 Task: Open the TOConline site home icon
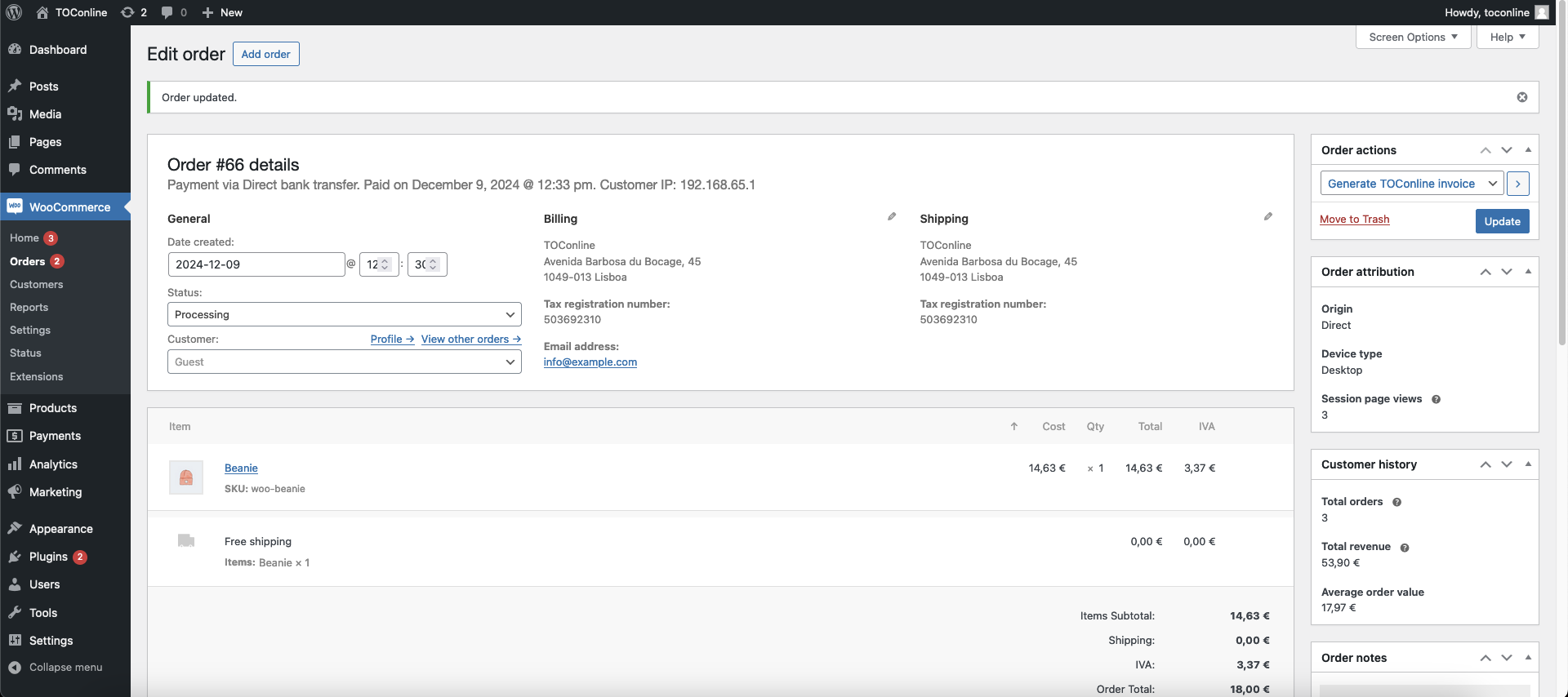point(42,12)
